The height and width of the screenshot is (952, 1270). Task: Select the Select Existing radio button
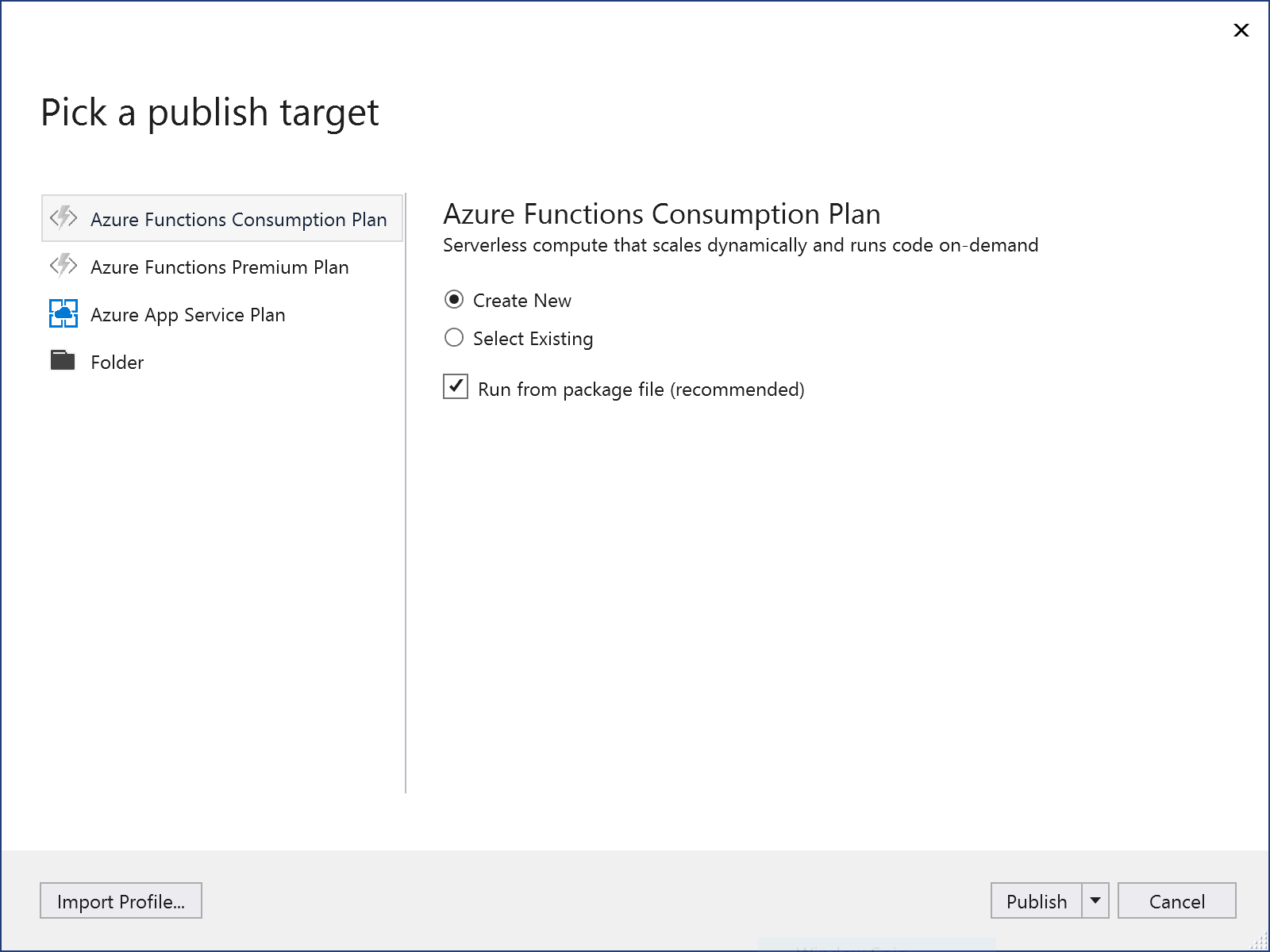click(x=454, y=337)
